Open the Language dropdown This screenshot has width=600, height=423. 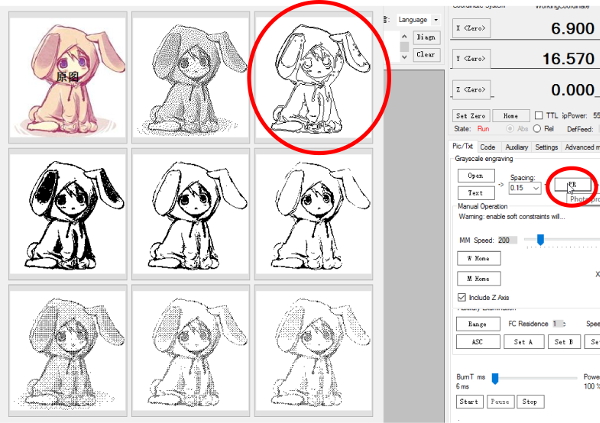coord(417,20)
